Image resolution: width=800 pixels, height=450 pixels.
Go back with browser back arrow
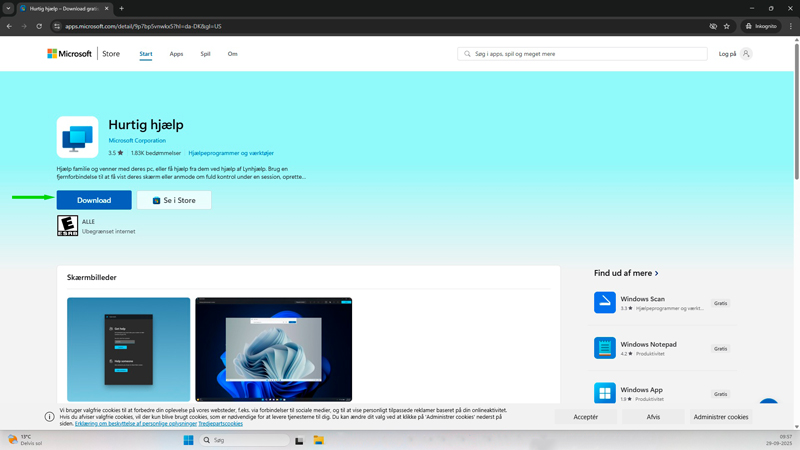9,26
